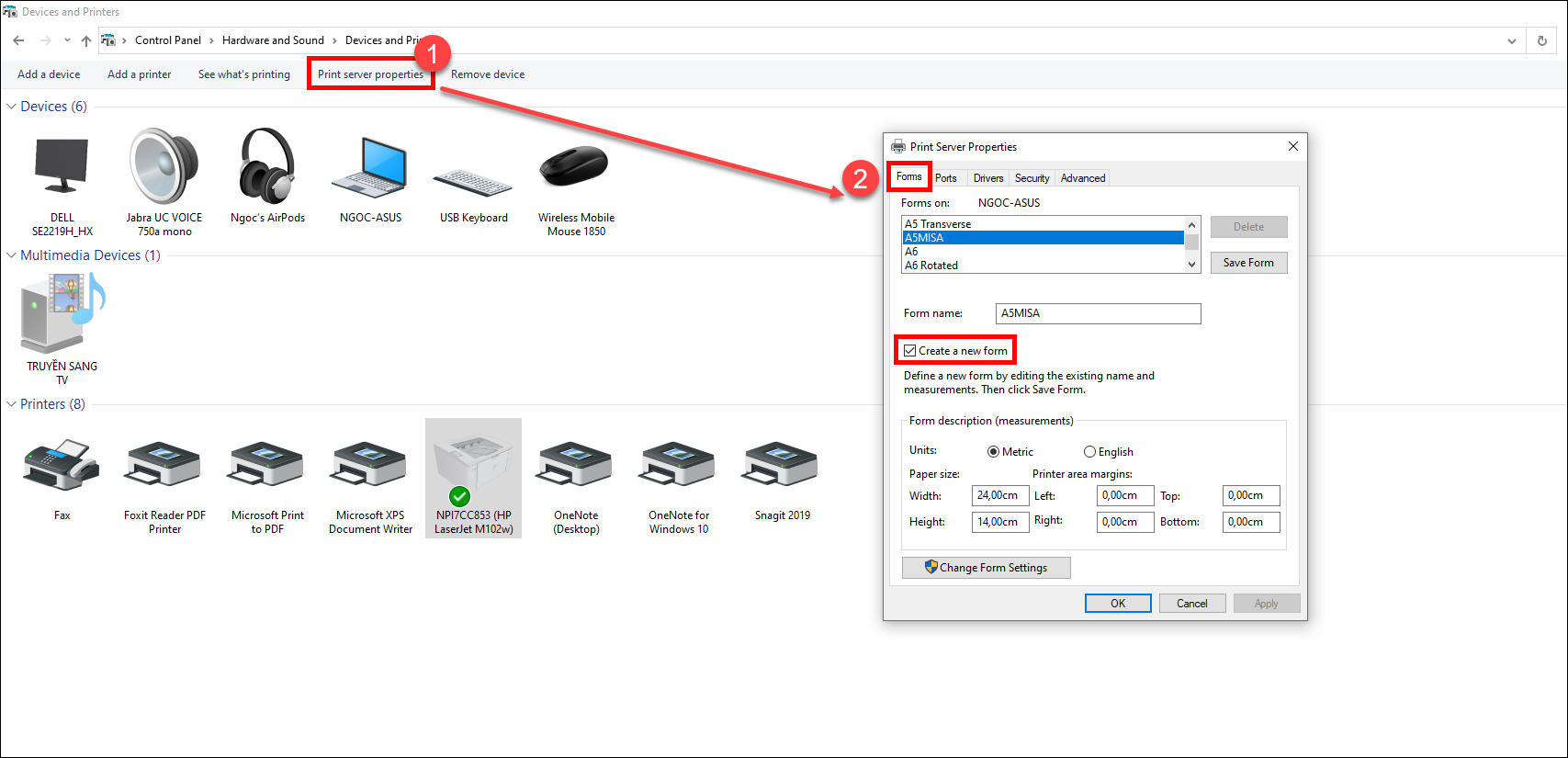Switch to the Drivers tab
Image resolution: width=1568 pixels, height=758 pixels.
click(987, 178)
